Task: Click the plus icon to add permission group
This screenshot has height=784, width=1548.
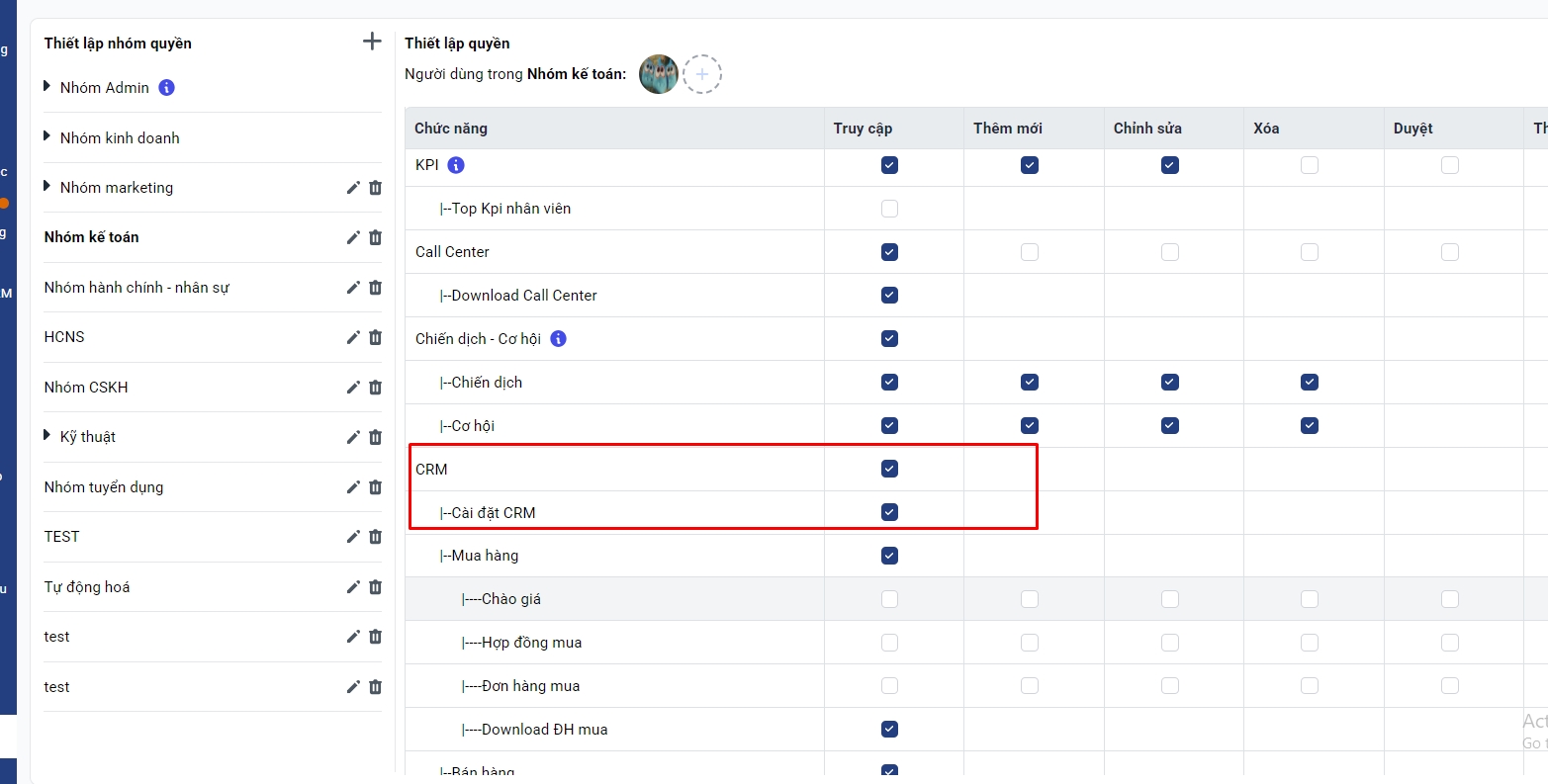Action: (372, 42)
